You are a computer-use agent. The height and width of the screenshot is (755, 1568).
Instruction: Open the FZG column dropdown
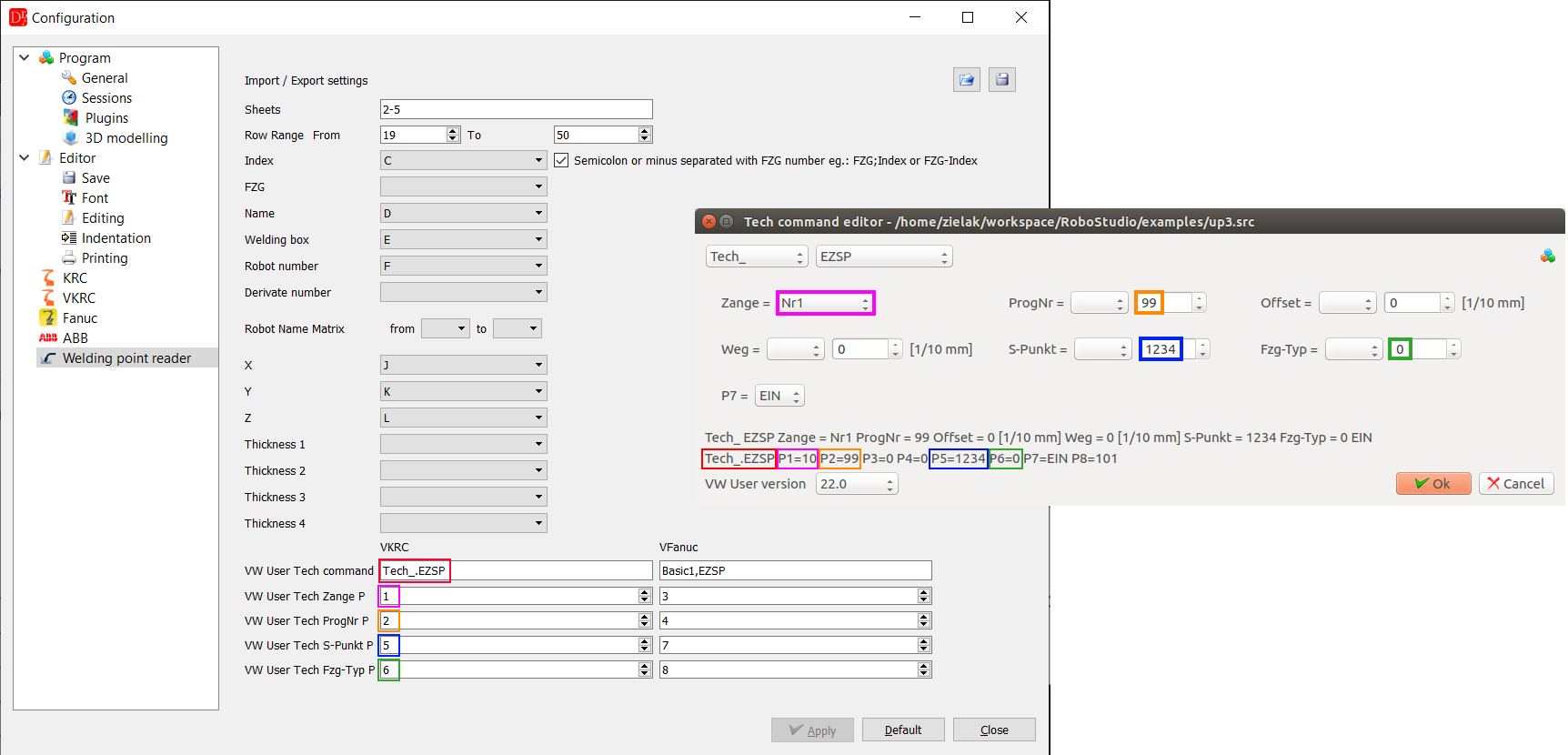463,186
